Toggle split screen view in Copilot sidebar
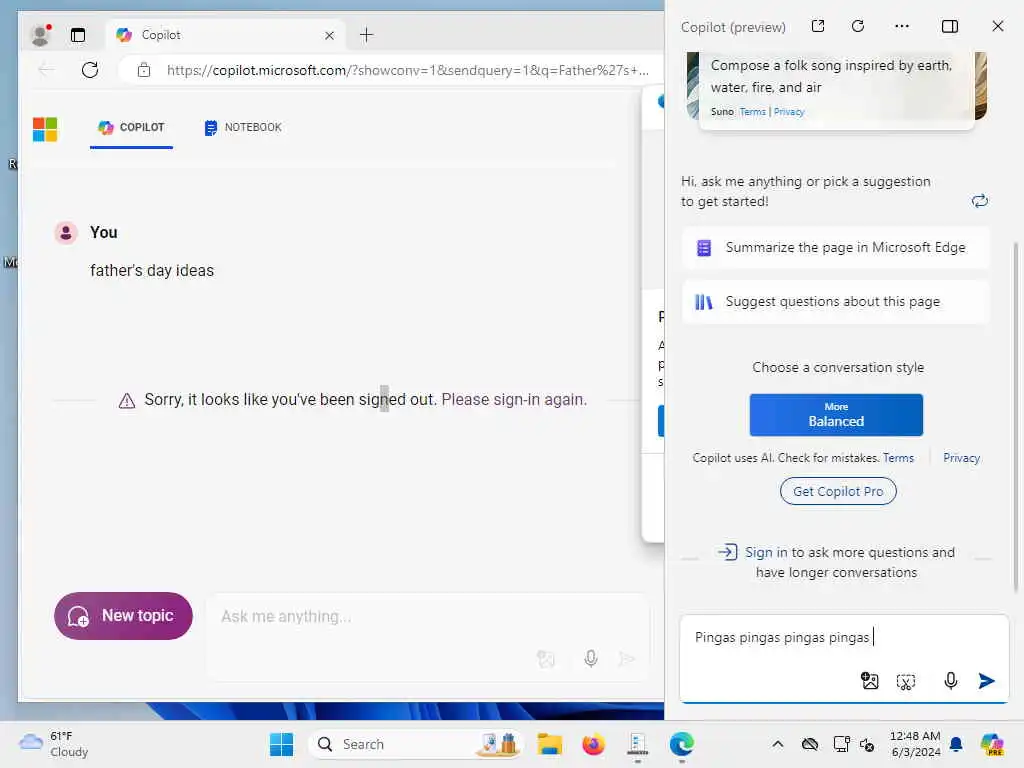 950,26
